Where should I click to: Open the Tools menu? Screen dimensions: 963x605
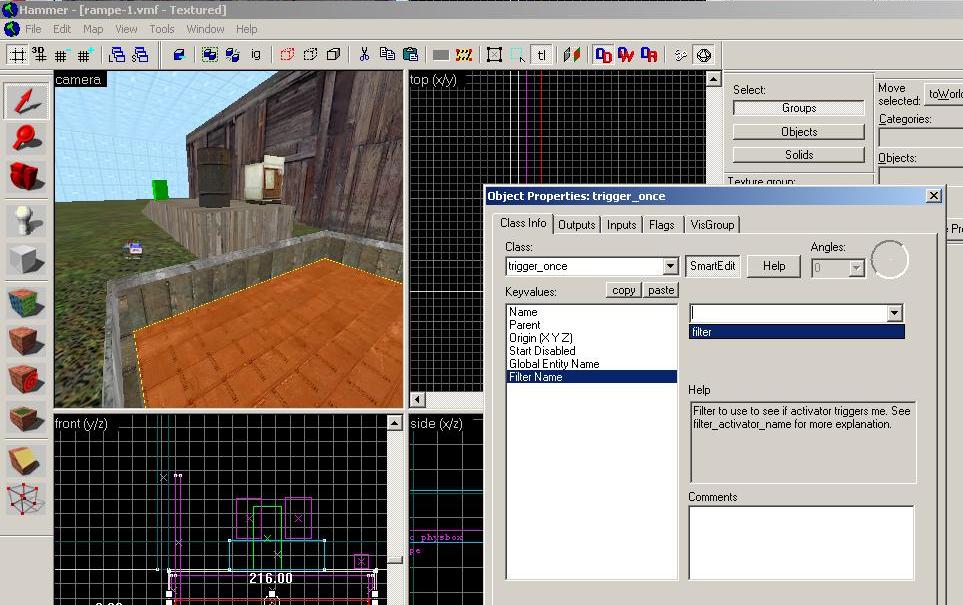[162, 29]
